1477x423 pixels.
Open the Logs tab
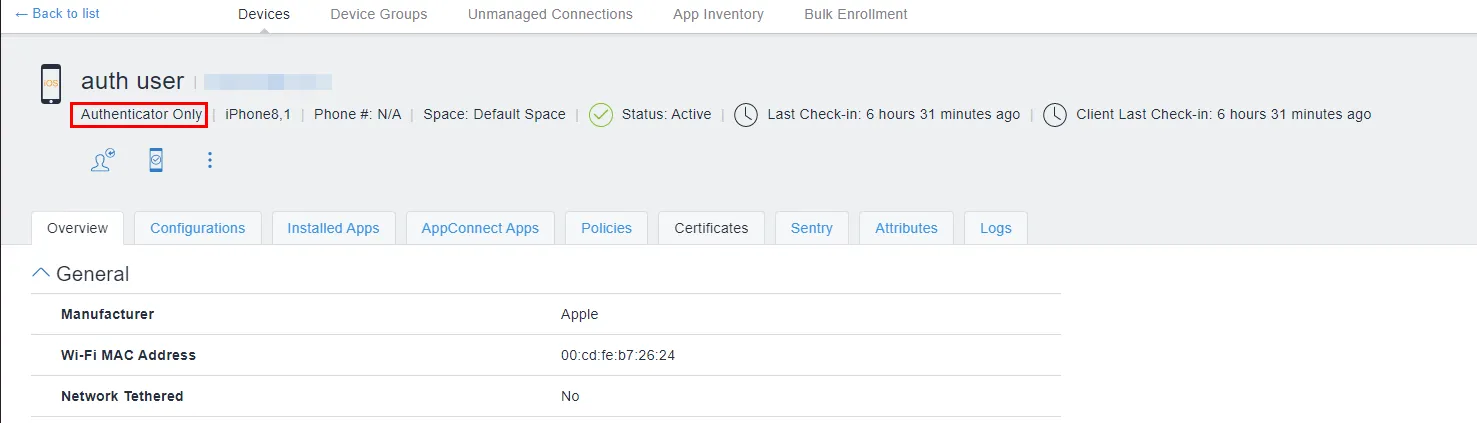pos(996,228)
